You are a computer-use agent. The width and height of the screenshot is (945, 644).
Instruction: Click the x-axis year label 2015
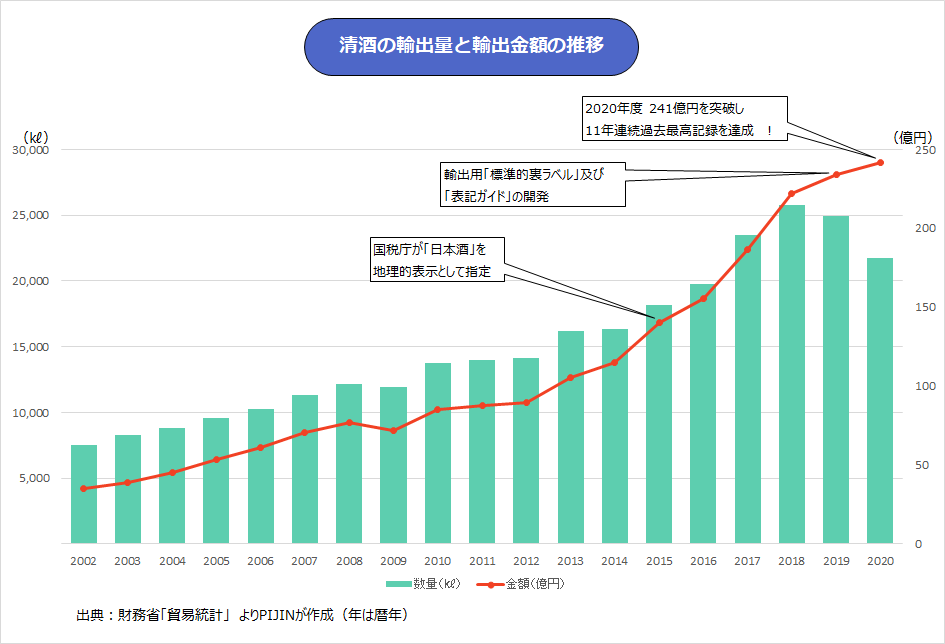[x=659, y=561]
